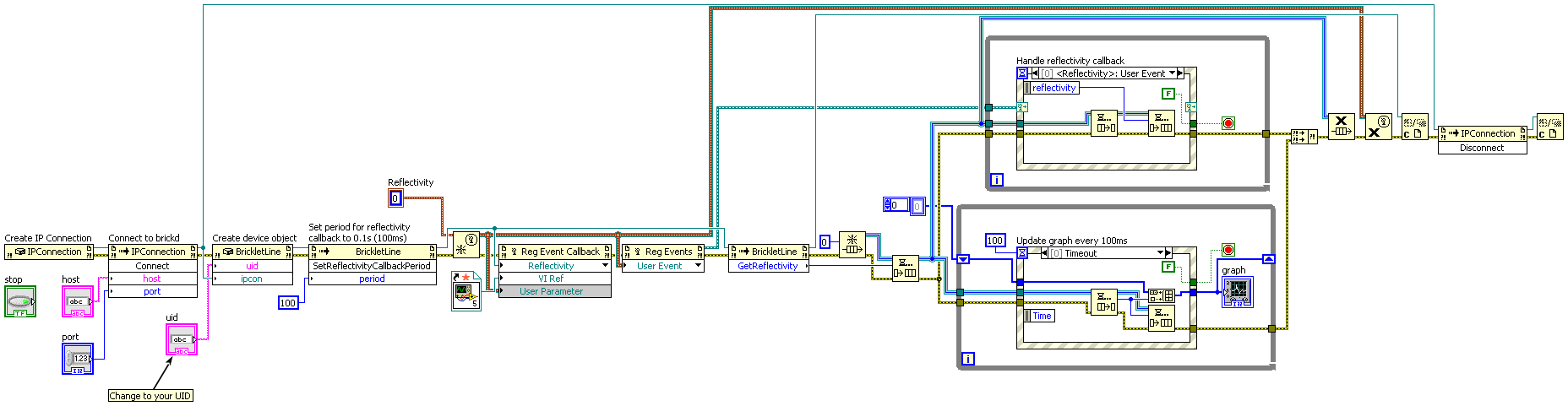This screenshot has width=1568, height=406.
Task: Select the Obtain Queue function
Action: click(x=852, y=245)
